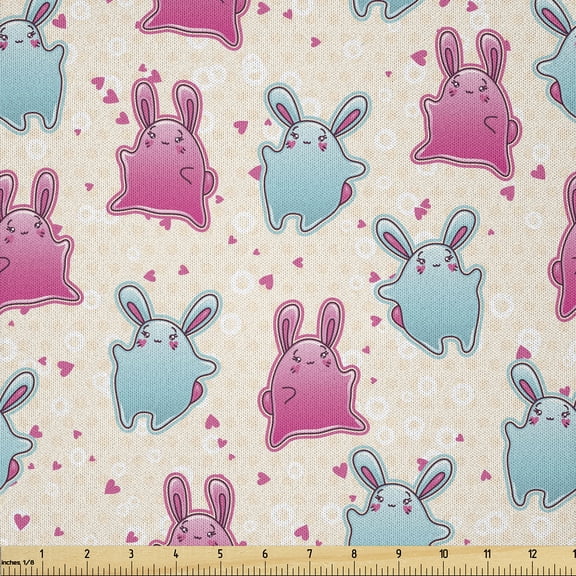Select the number 7 on the ruler
576x576 pixels.
pyautogui.click(x=309, y=554)
